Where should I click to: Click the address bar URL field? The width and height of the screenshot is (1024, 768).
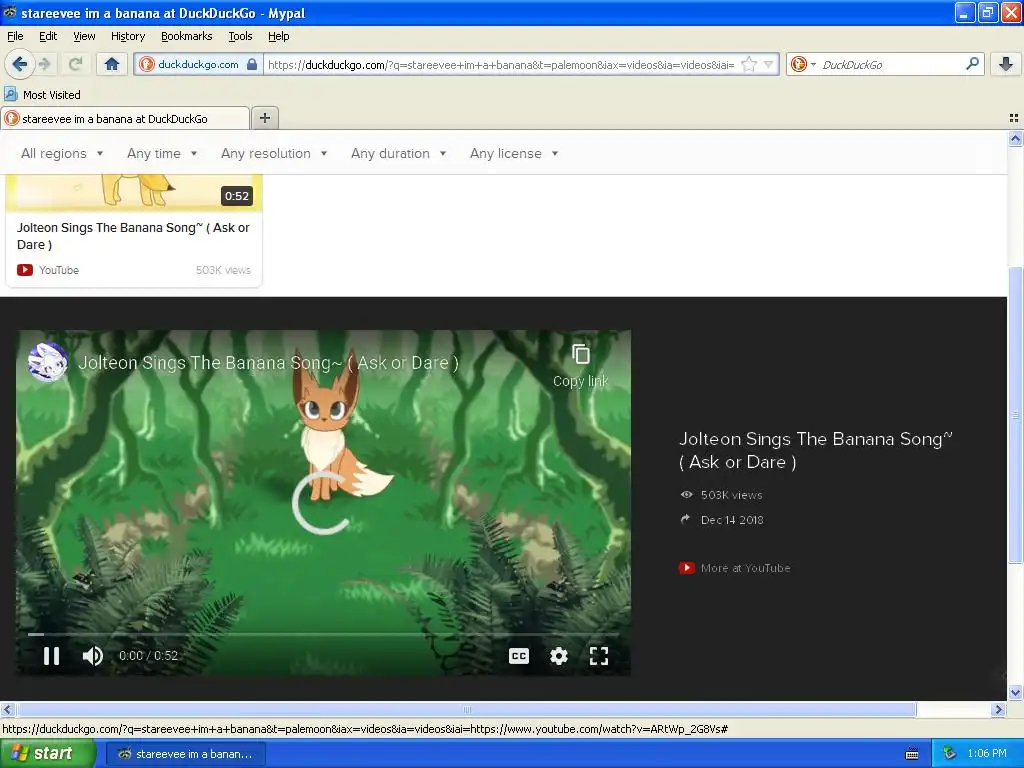[x=501, y=64]
